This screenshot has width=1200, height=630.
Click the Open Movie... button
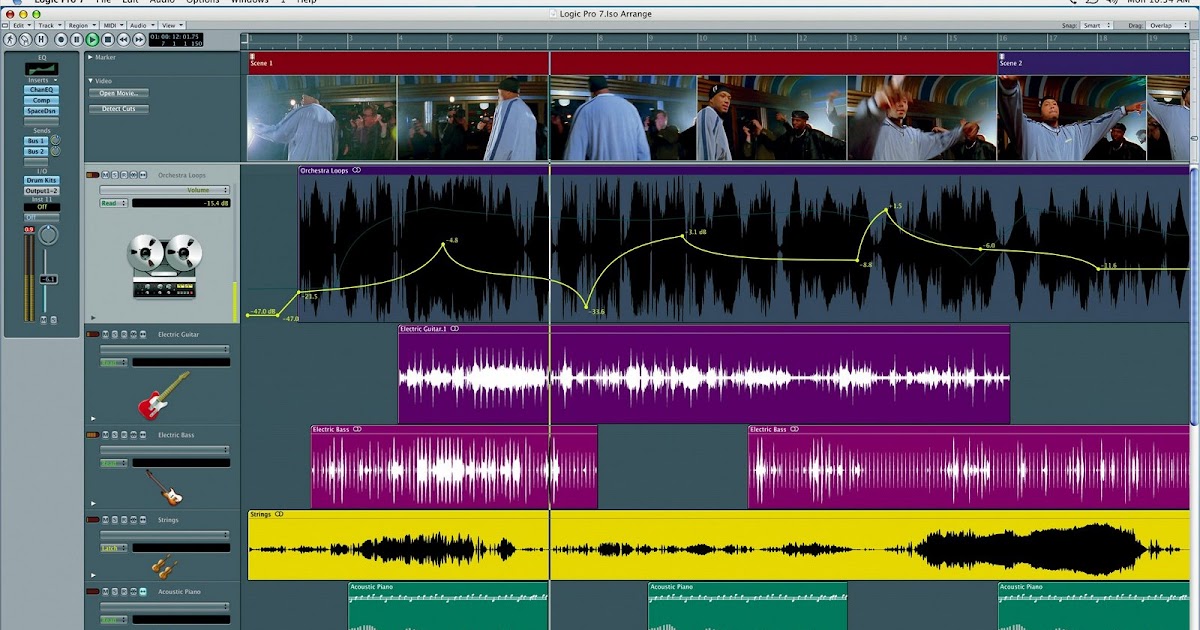(x=119, y=93)
